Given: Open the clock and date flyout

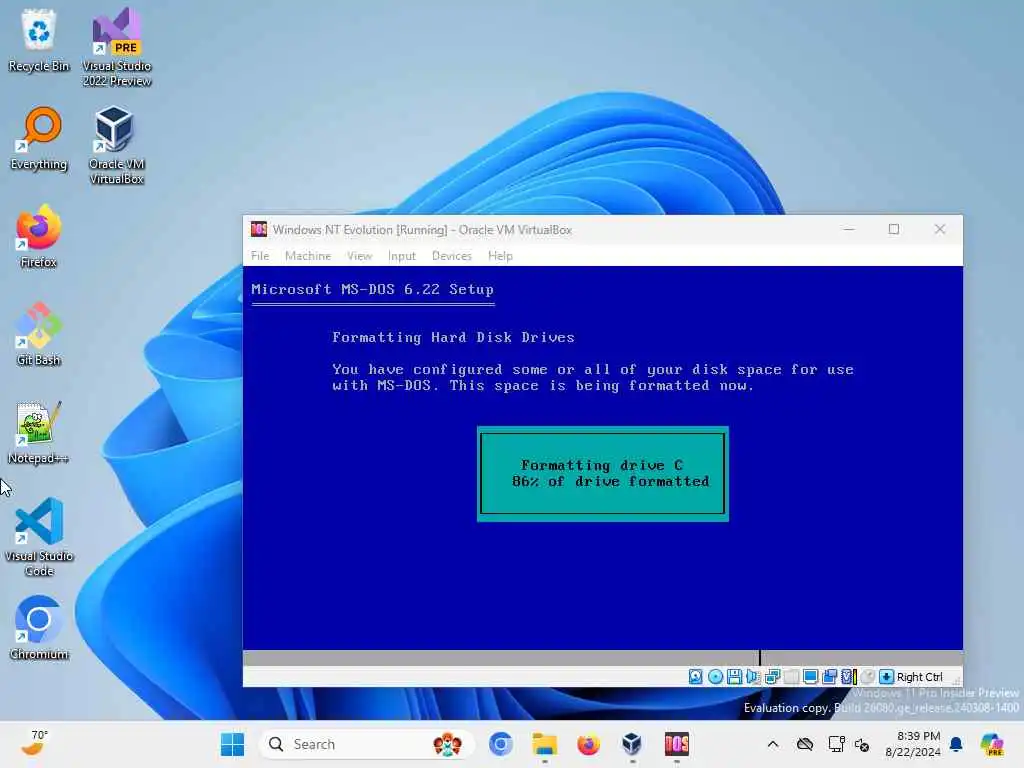Looking at the screenshot, I should 912,744.
